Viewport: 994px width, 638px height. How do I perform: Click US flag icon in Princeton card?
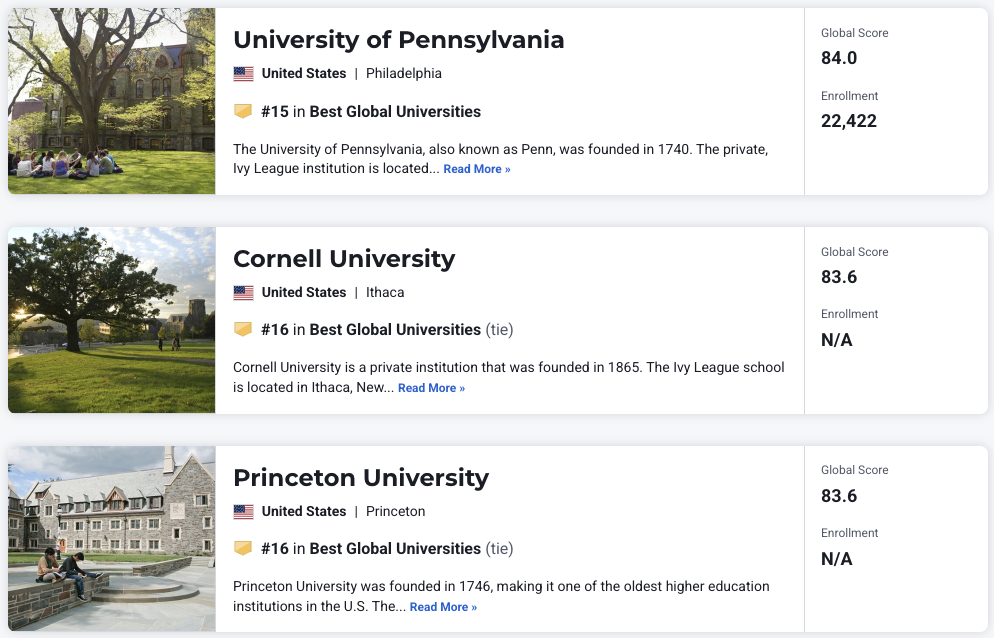tap(243, 512)
